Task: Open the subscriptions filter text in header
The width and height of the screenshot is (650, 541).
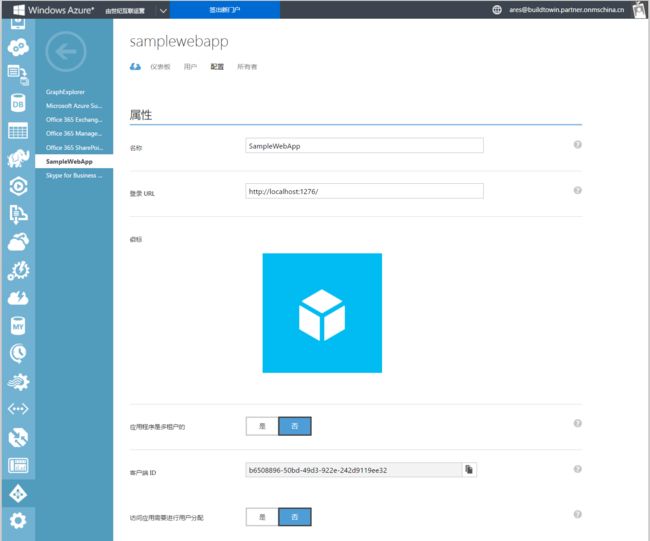Action: click(125, 11)
